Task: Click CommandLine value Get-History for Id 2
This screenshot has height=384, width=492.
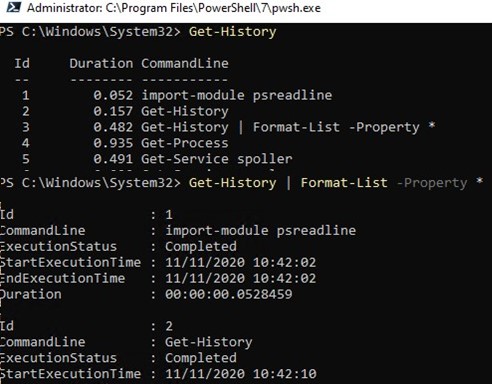Action: [209, 342]
